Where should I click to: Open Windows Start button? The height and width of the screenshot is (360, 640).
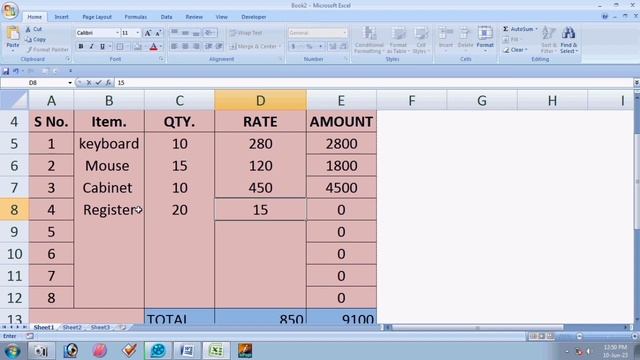coord(12,351)
